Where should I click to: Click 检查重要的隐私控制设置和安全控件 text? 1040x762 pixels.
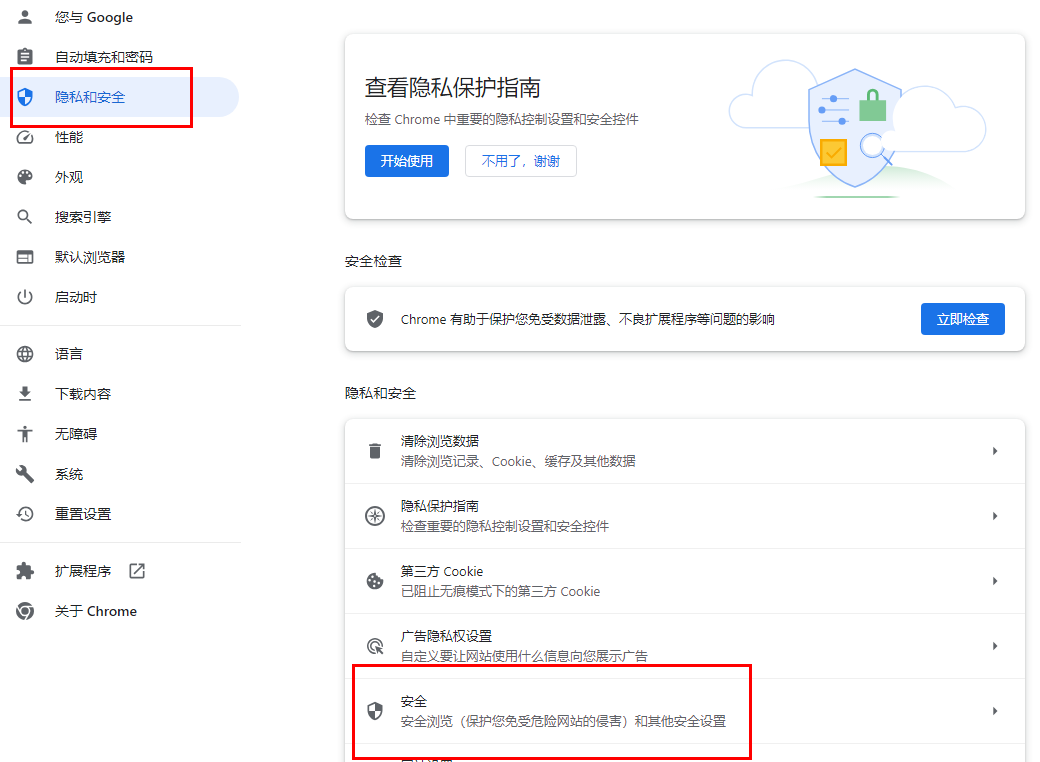coord(505,527)
